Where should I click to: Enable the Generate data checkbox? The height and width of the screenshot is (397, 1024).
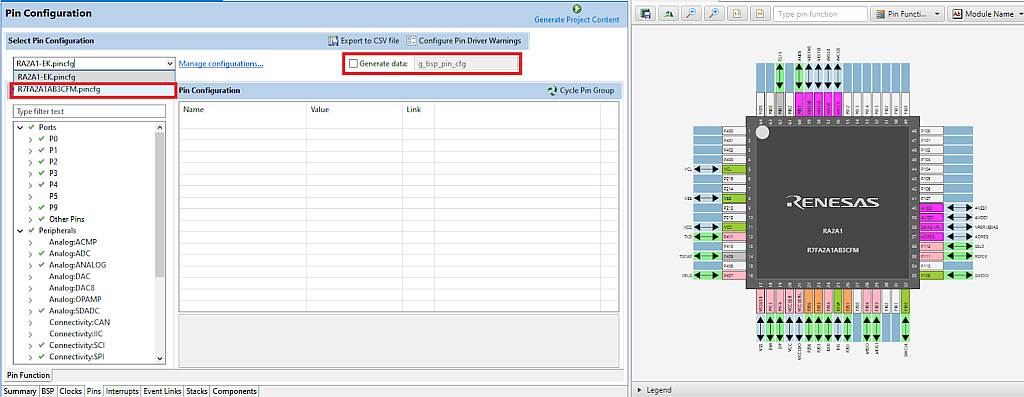coord(353,64)
